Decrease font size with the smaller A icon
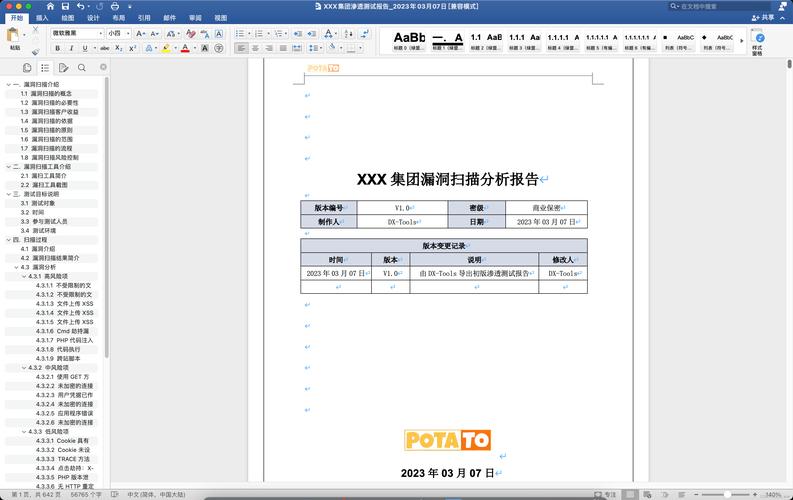793x500 pixels. tap(155, 33)
